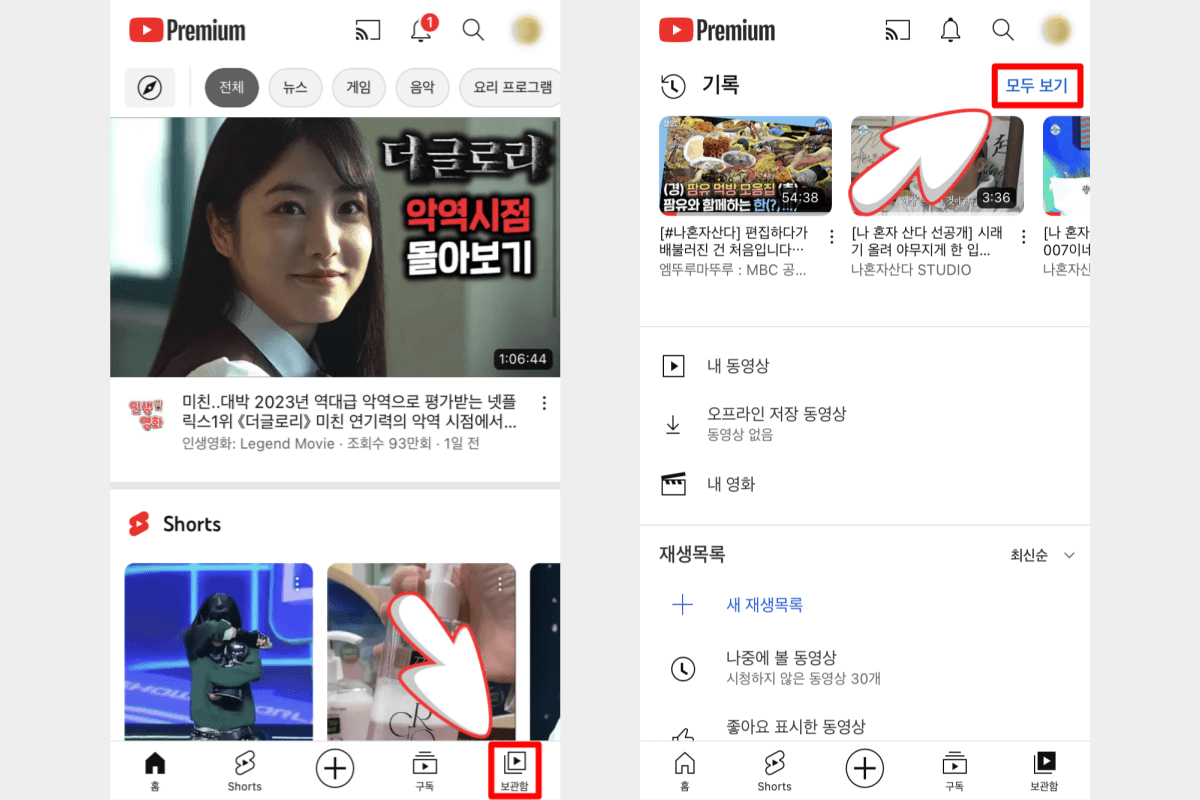This screenshot has height=800, width=1200.
Task: Open the notifications bell with 1 alert
Action: click(x=421, y=30)
